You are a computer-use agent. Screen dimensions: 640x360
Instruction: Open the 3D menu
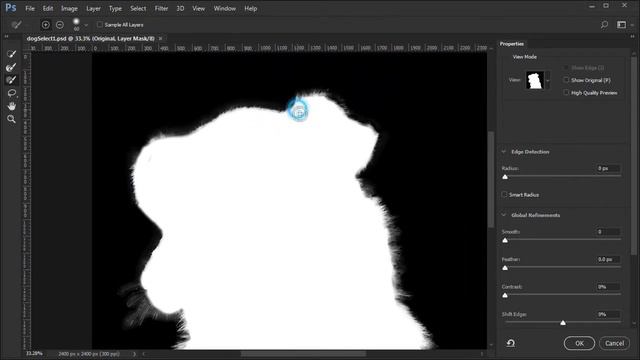(180, 8)
